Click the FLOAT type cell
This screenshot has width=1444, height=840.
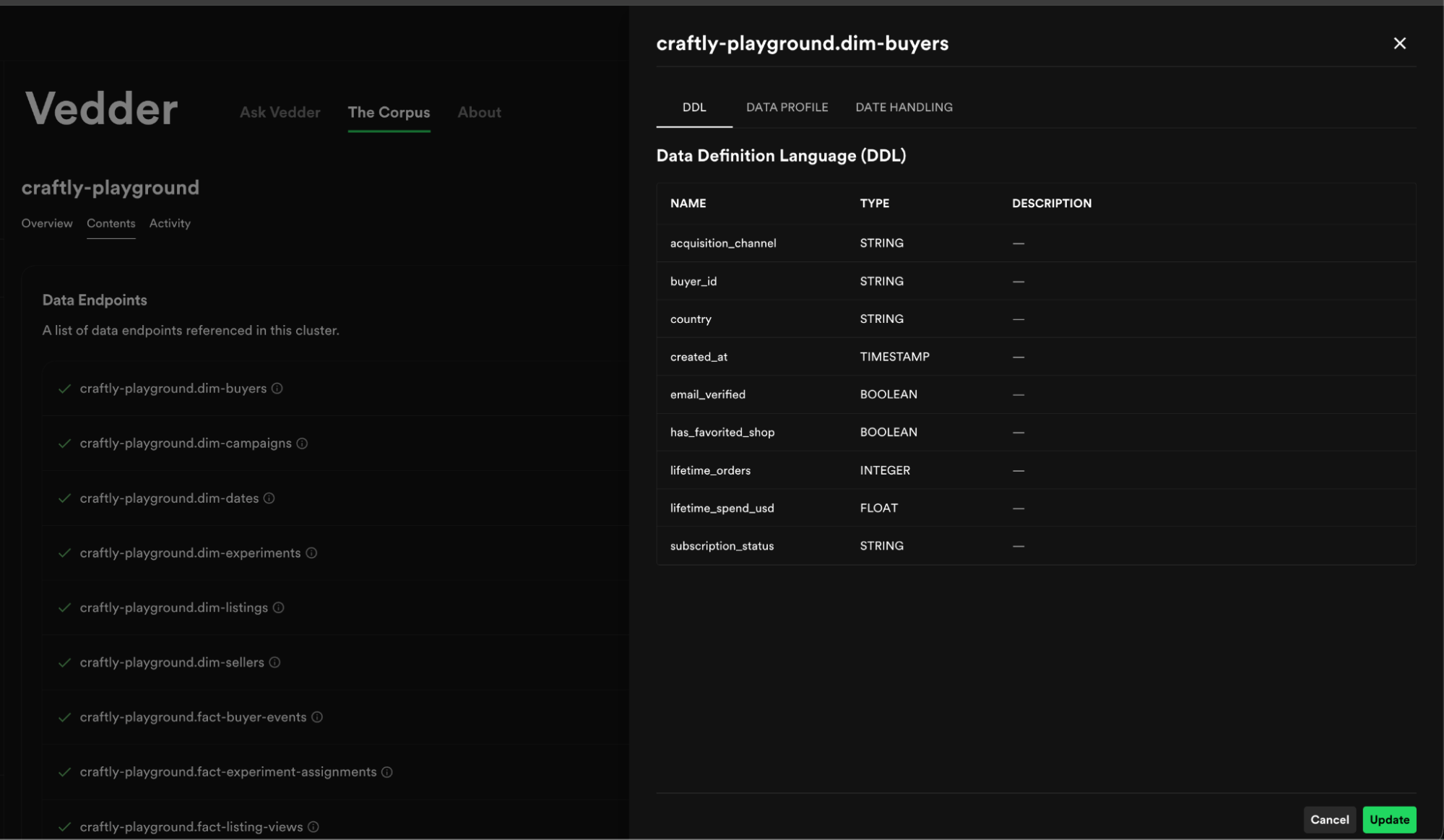point(878,508)
